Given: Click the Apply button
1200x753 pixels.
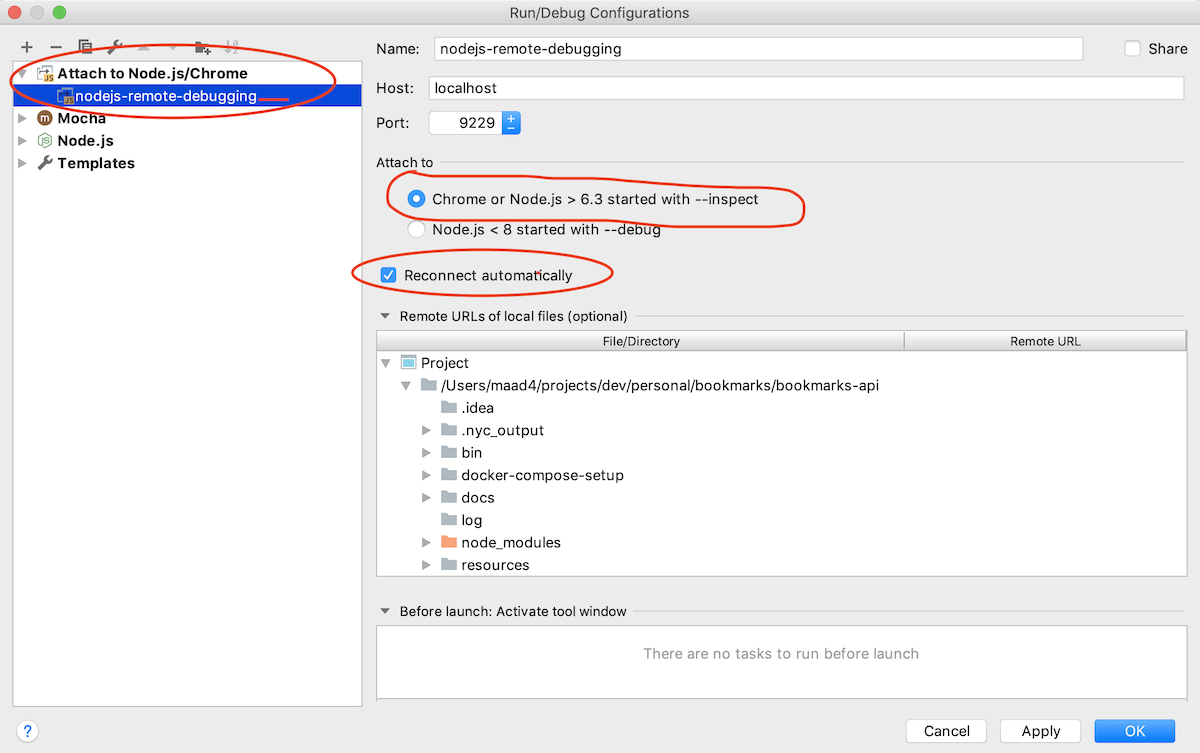Looking at the screenshot, I should (1040, 731).
